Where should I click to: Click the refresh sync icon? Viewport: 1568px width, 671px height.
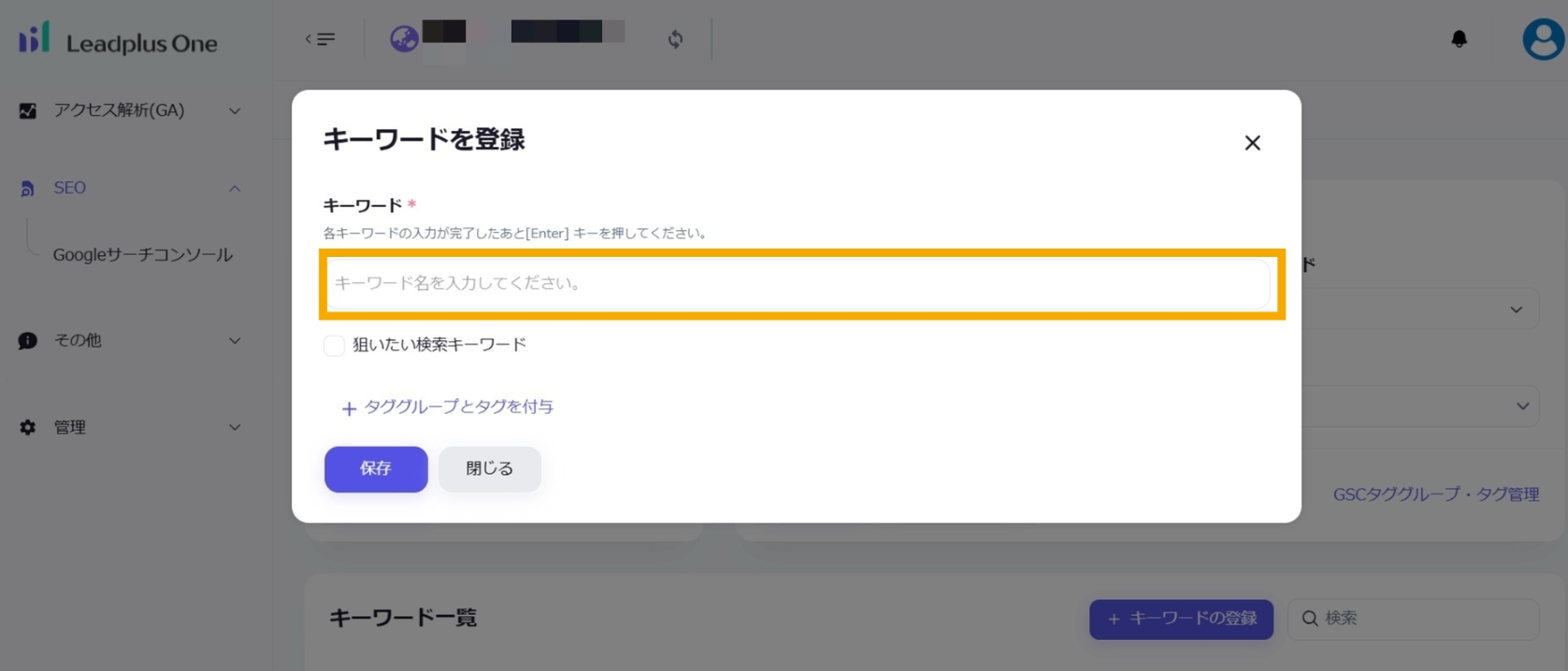click(x=675, y=39)
